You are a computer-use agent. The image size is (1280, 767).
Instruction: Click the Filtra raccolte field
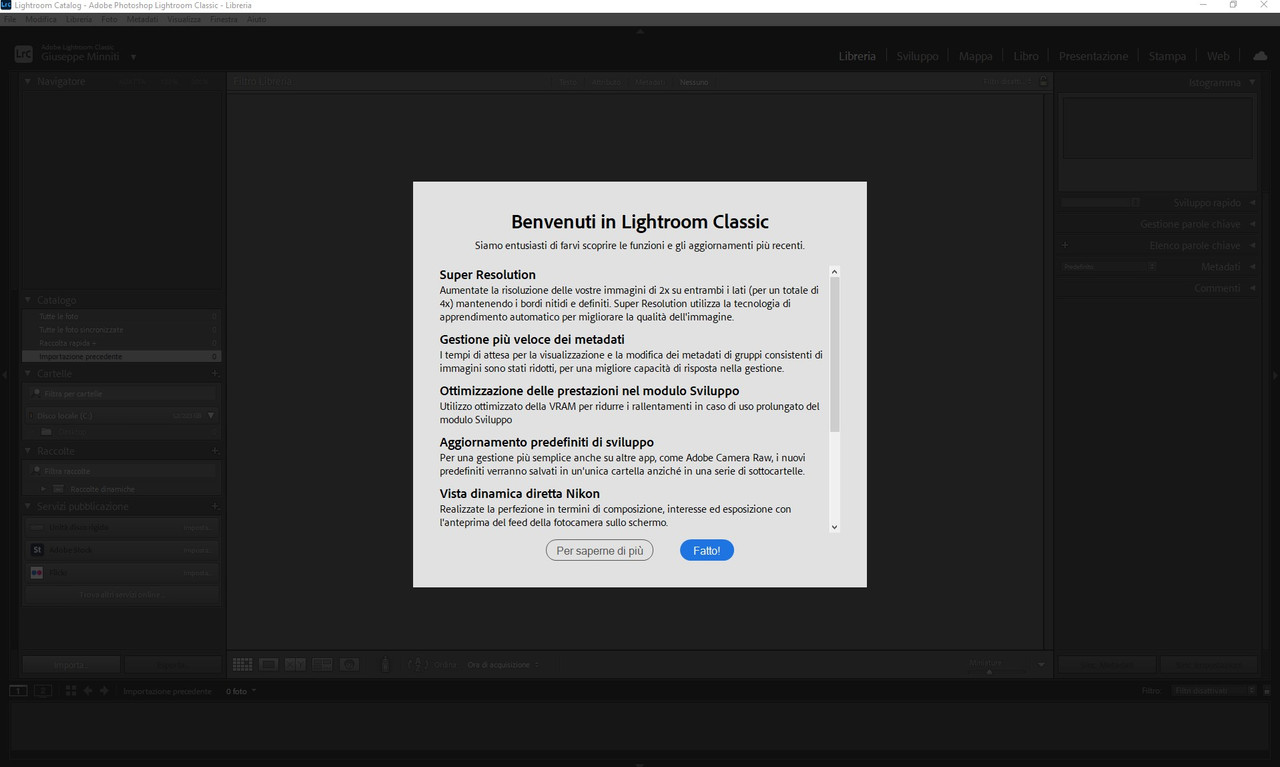[121, 471]
